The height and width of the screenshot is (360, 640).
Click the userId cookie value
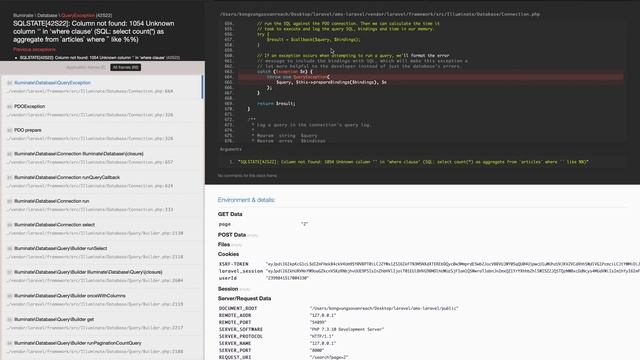287,278
